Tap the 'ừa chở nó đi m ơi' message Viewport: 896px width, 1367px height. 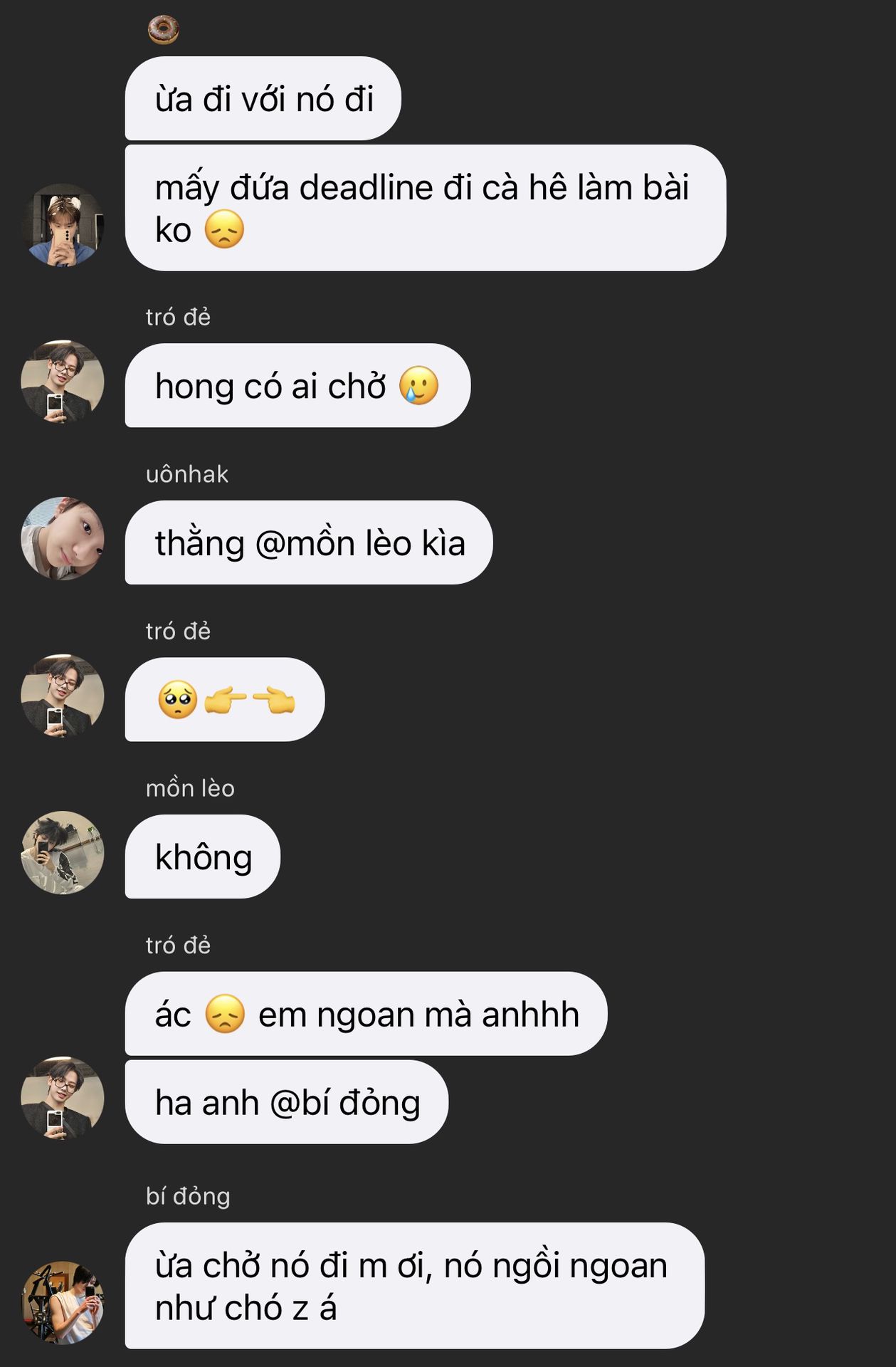(415, 1286)
